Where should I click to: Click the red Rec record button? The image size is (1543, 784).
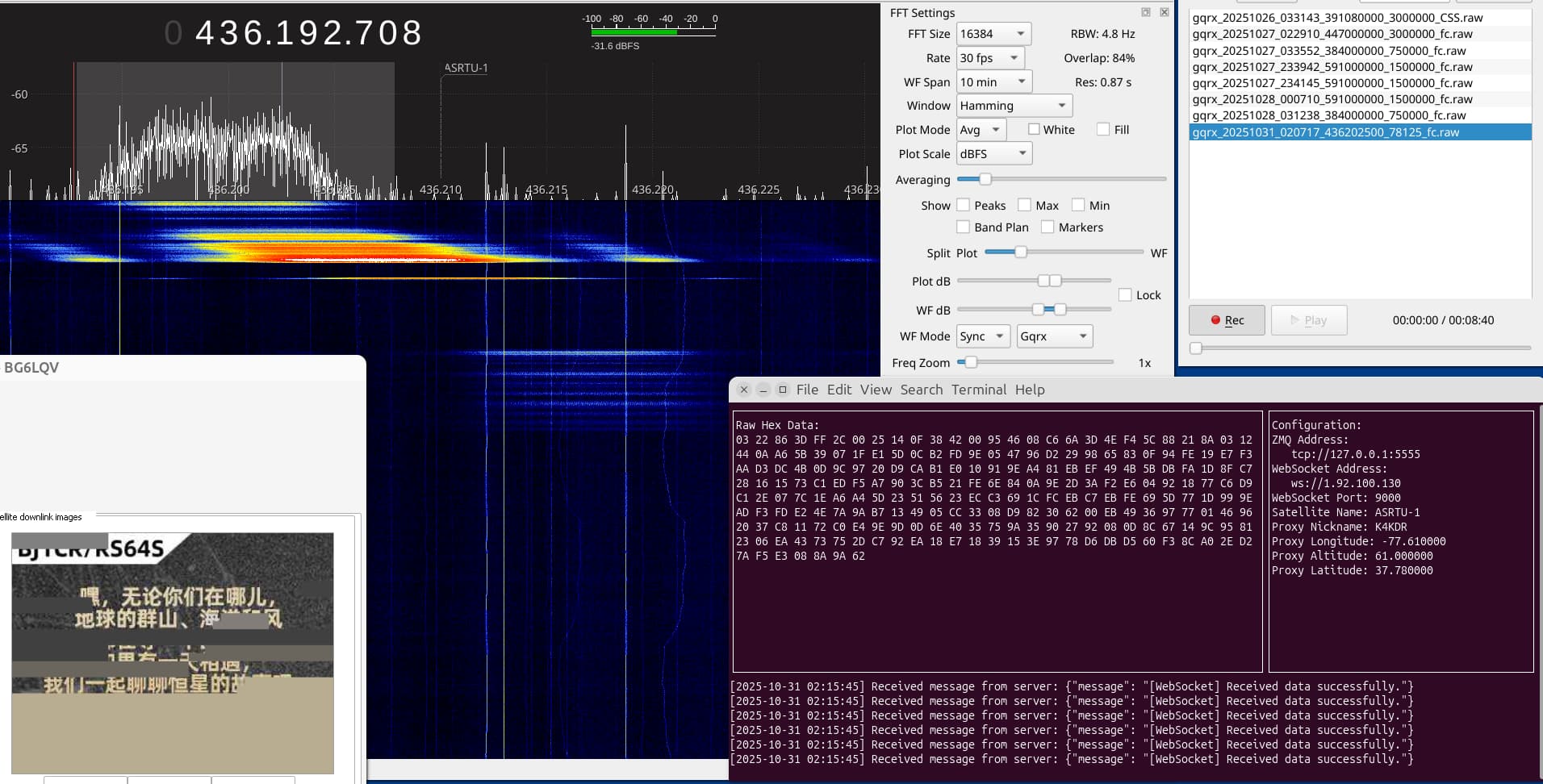1226,320
